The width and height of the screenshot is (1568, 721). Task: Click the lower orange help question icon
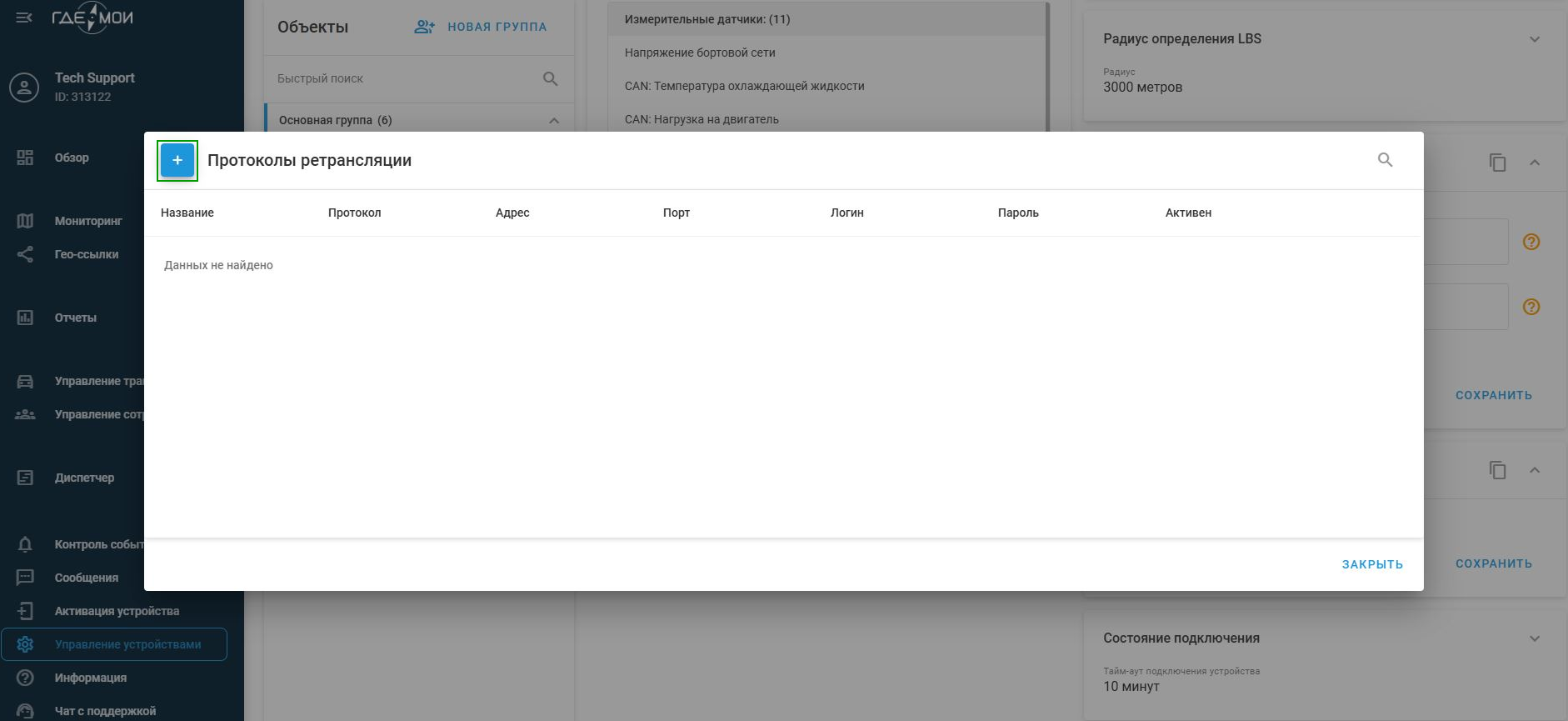coord(1531,307)
